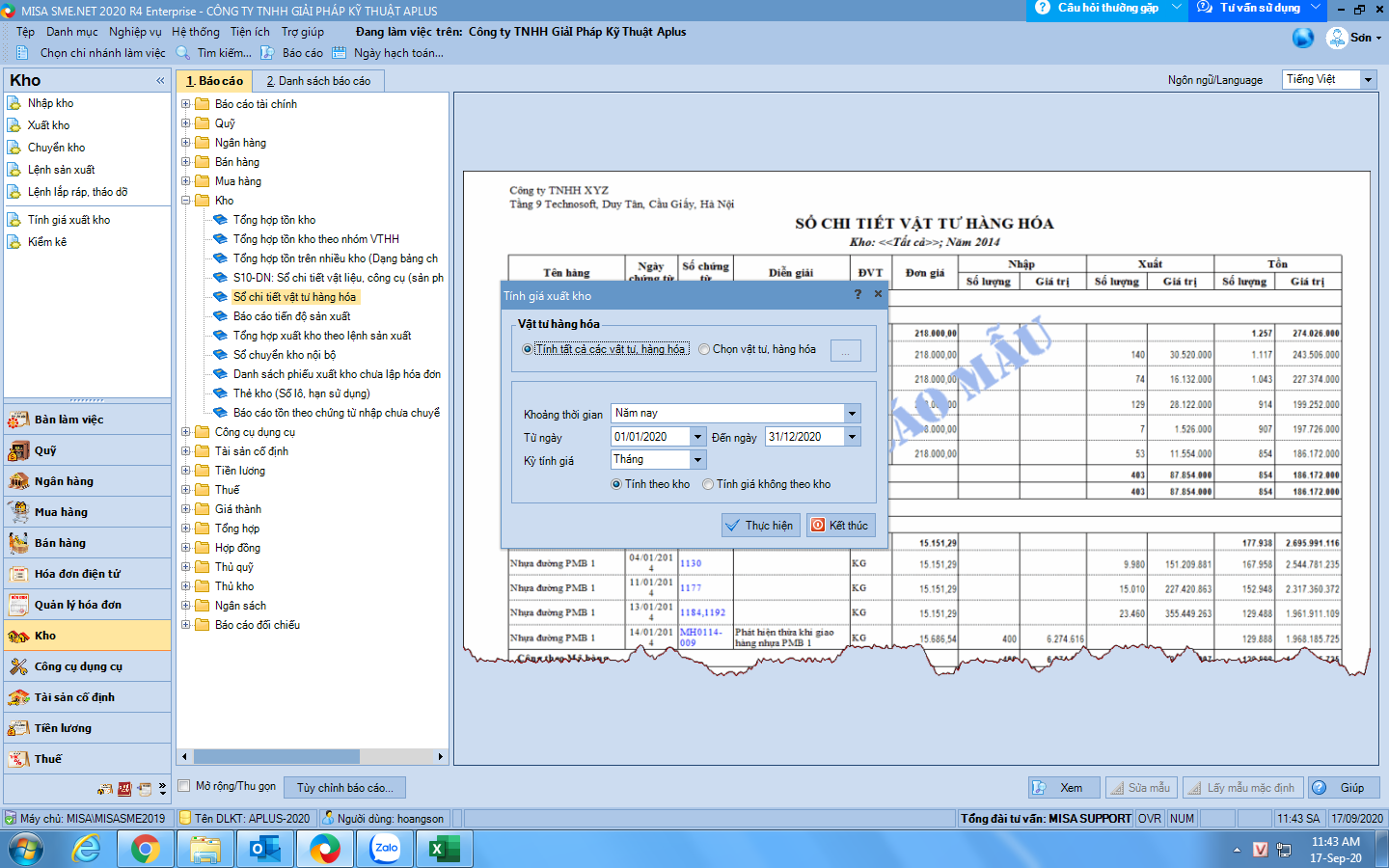Open Đến ngày date dropdown

point(852,437)
